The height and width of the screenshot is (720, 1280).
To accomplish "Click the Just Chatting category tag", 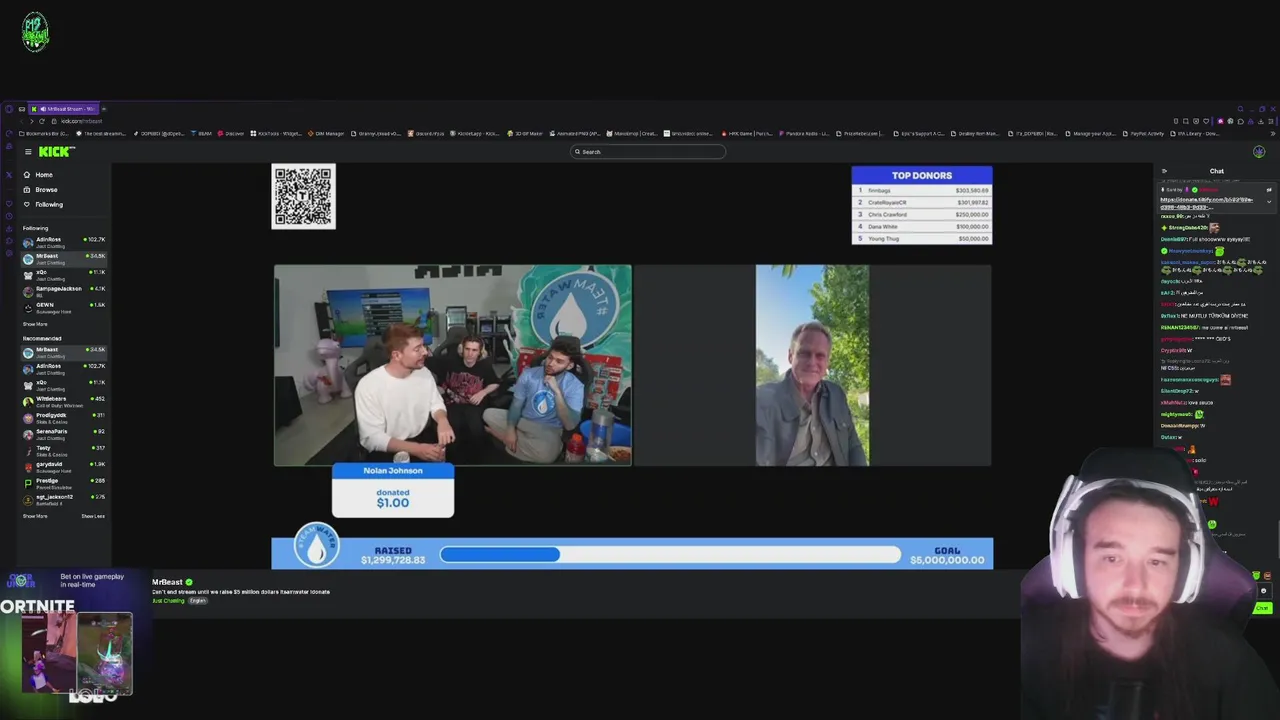I will pos(168,600).
